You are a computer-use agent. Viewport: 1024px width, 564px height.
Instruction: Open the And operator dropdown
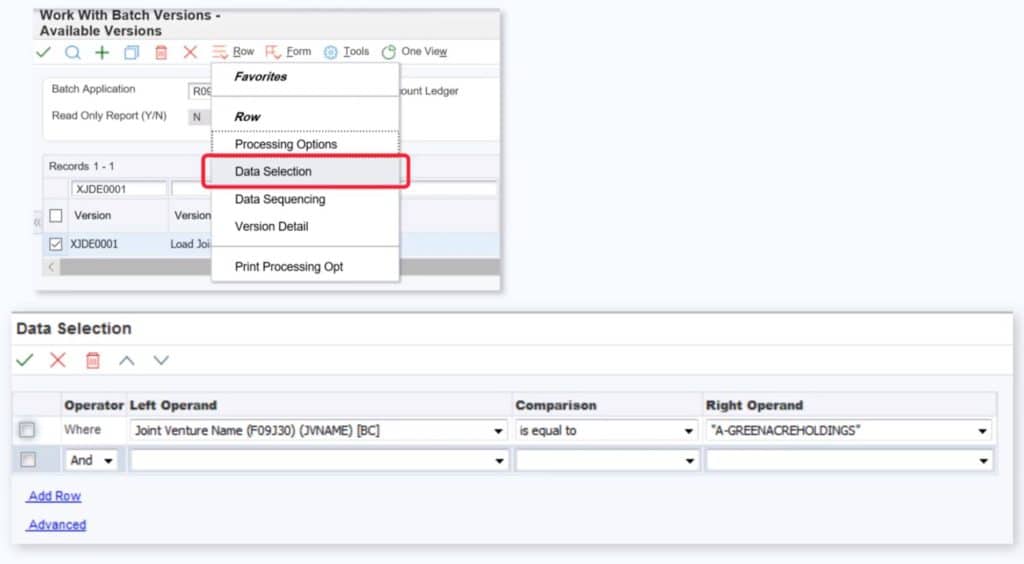coord(92,460)
